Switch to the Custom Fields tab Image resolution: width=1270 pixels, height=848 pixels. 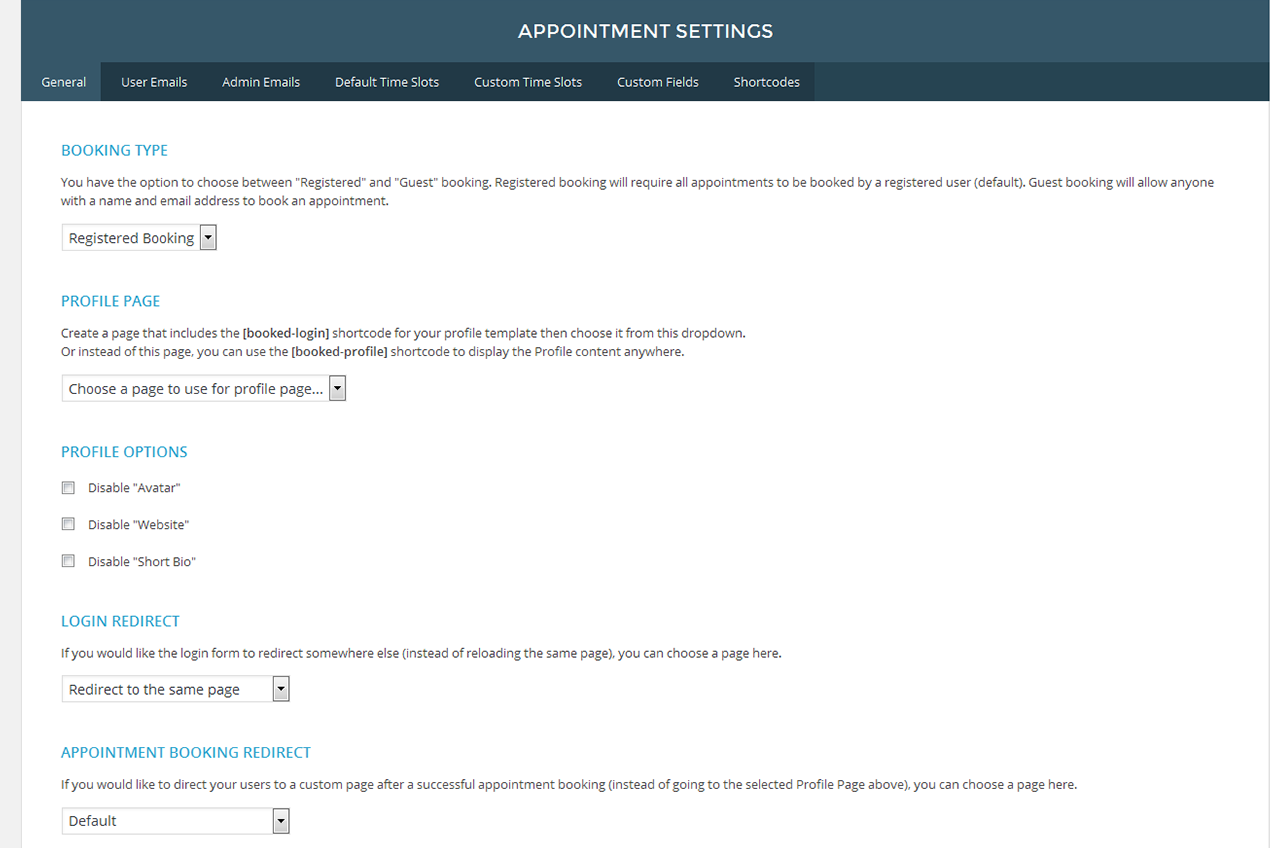(x=658, y=82)
